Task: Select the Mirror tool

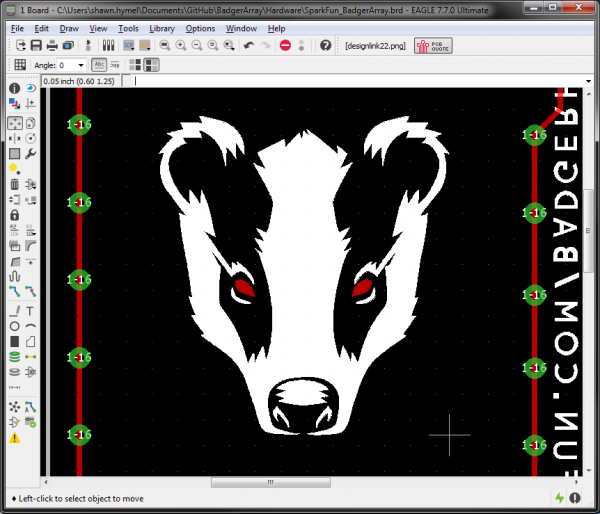Action: 15,138
